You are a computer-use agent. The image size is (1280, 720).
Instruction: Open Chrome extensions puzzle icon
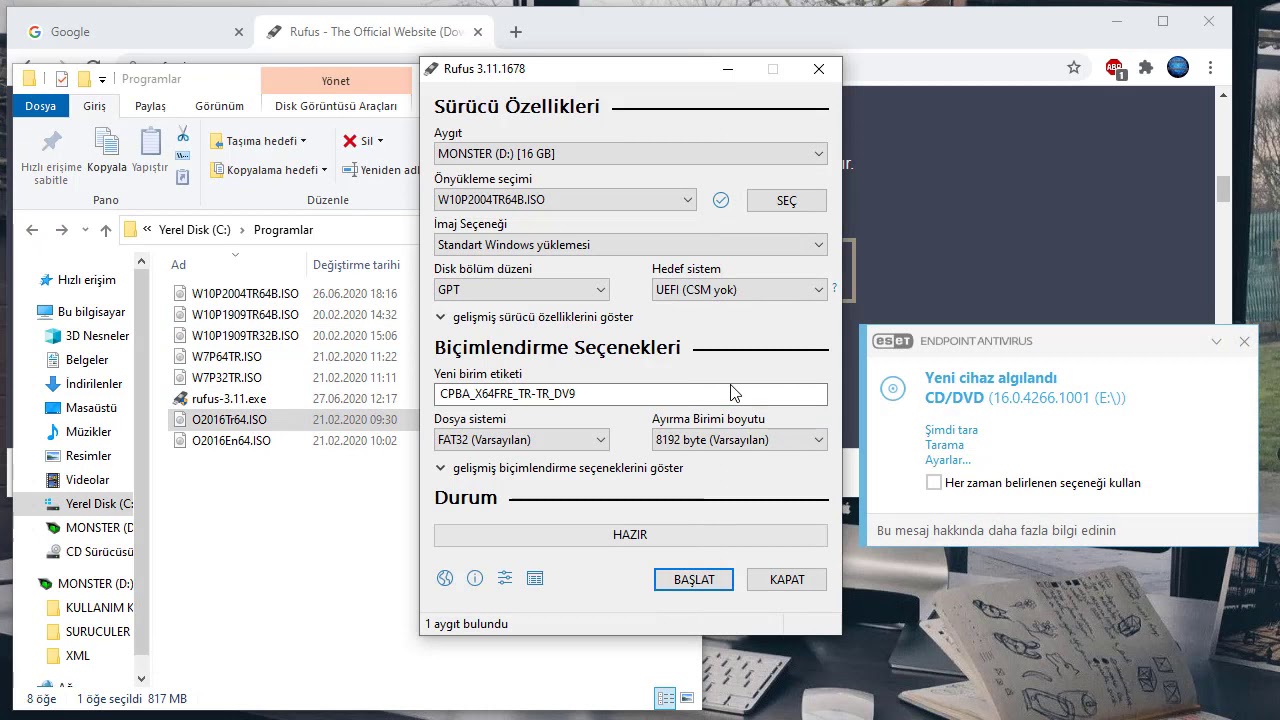tap(1146, 68)
